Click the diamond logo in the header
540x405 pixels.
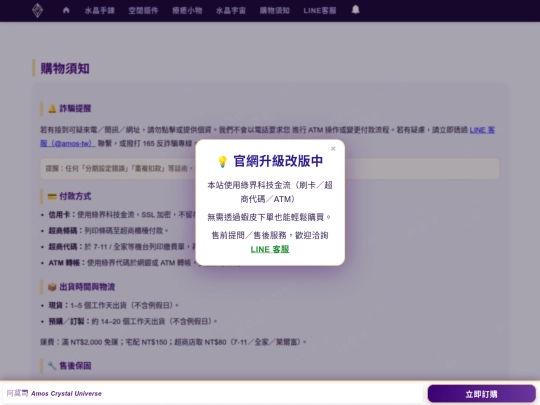(x=37, y=10)
